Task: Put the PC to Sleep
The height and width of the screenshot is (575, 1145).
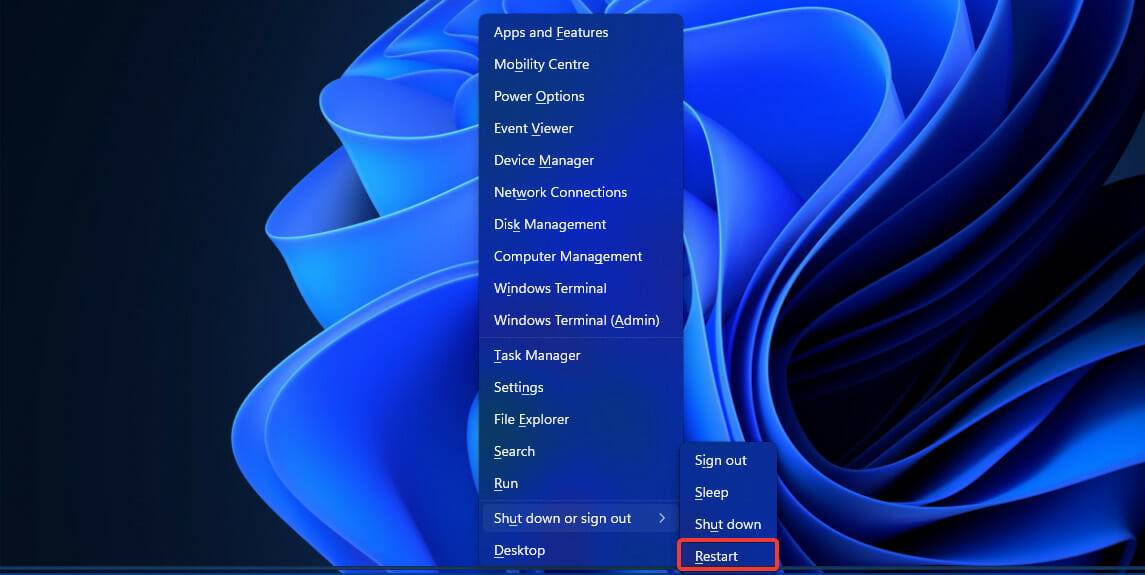Action: [712, 493]
